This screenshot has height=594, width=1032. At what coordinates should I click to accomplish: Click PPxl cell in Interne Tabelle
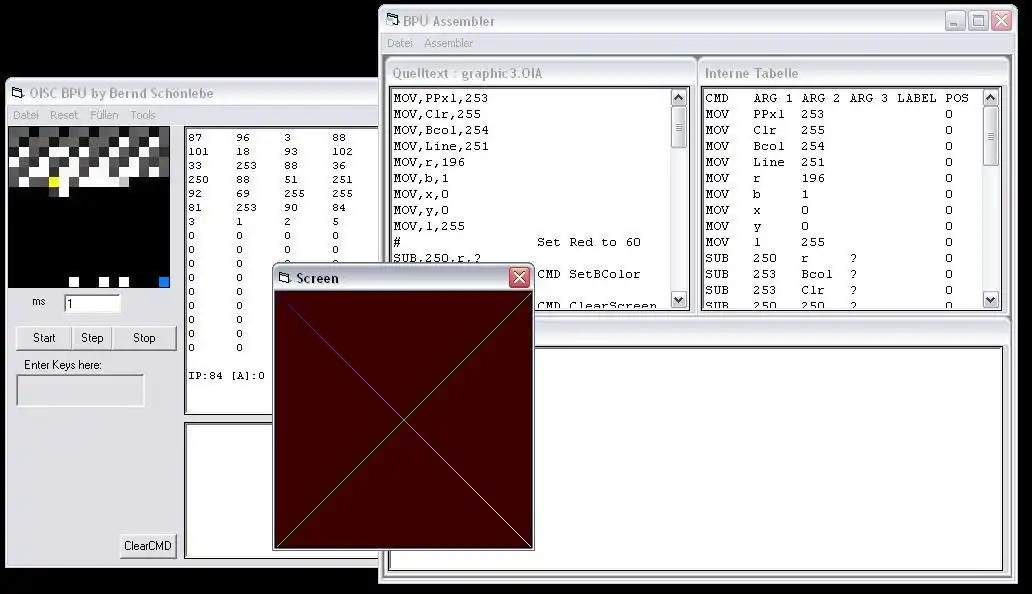tap(769, 114)
